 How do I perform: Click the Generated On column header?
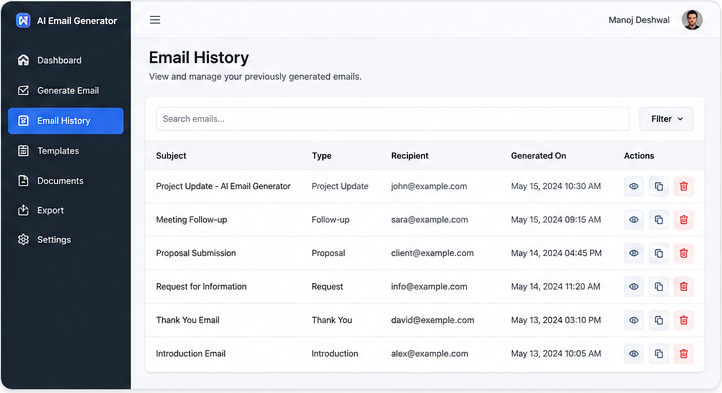(538, 156)
